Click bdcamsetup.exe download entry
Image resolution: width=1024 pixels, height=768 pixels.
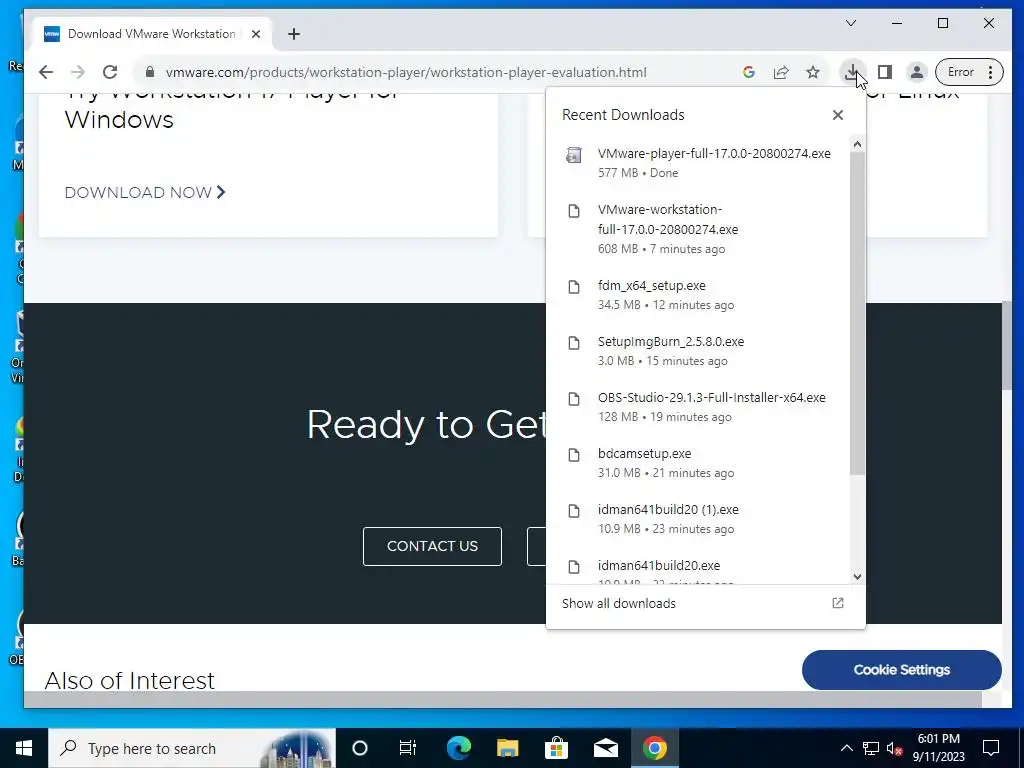pyautogui.click(x=699, y=463)
